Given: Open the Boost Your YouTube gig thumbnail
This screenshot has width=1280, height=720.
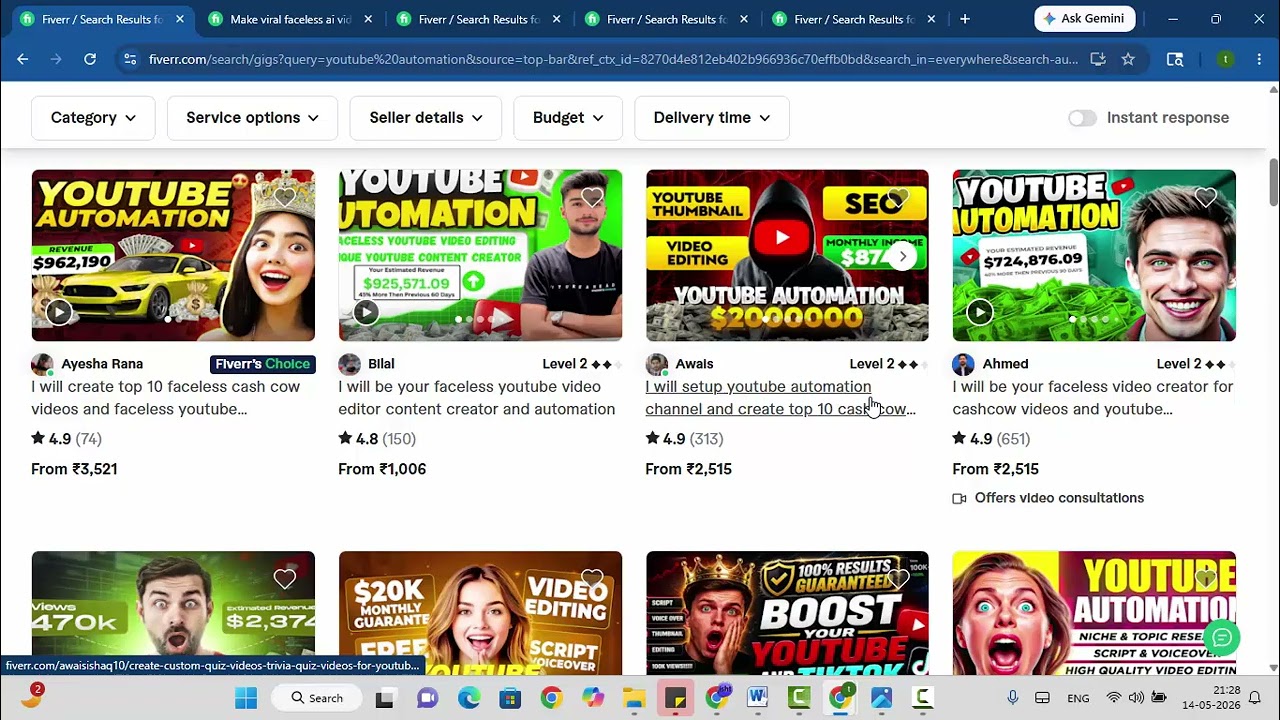Looking at the screenshot, I should (x=787, y=613).
